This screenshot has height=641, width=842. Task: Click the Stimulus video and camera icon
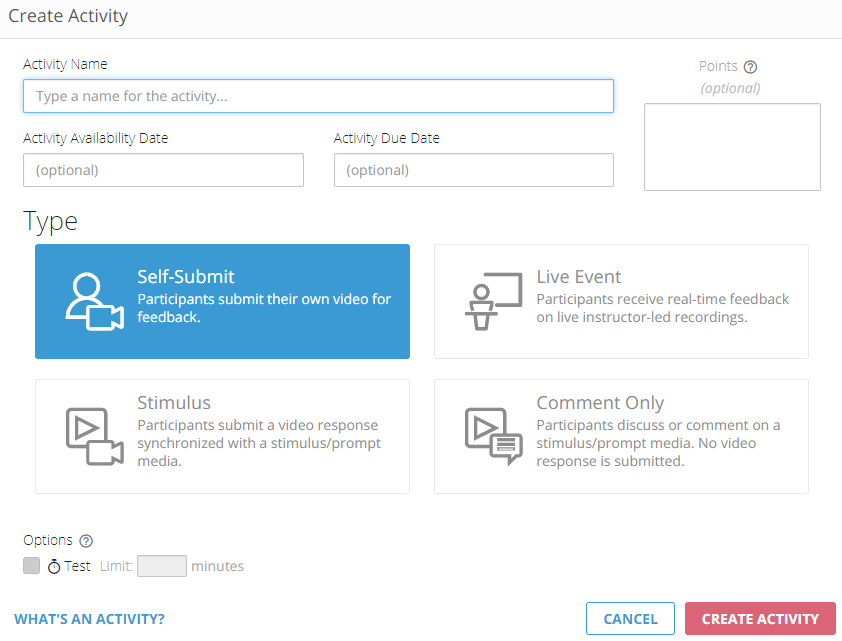[95, 436]
